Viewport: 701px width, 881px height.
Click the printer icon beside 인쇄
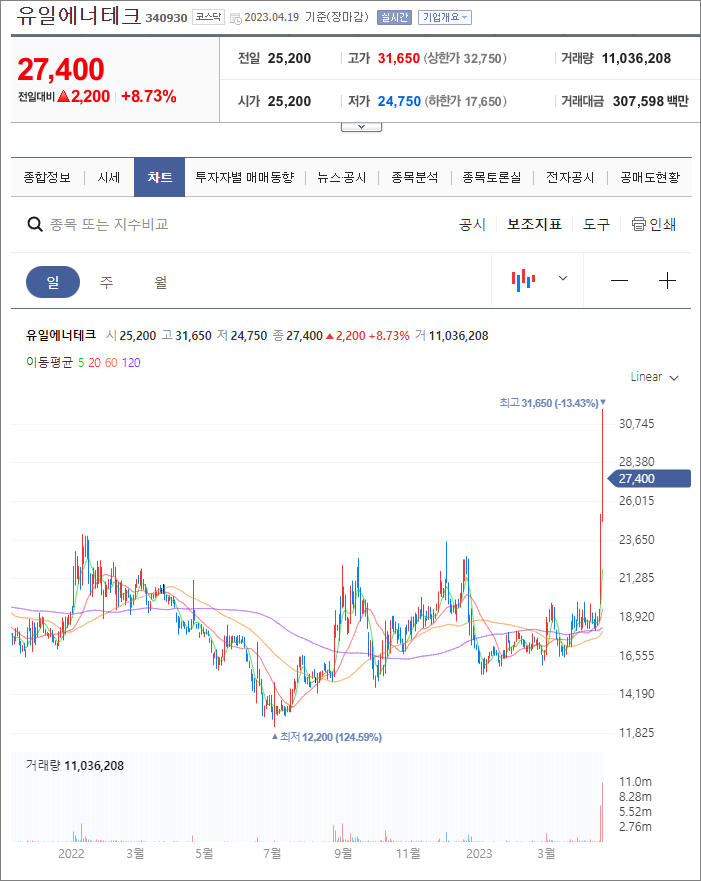[639, 224]
